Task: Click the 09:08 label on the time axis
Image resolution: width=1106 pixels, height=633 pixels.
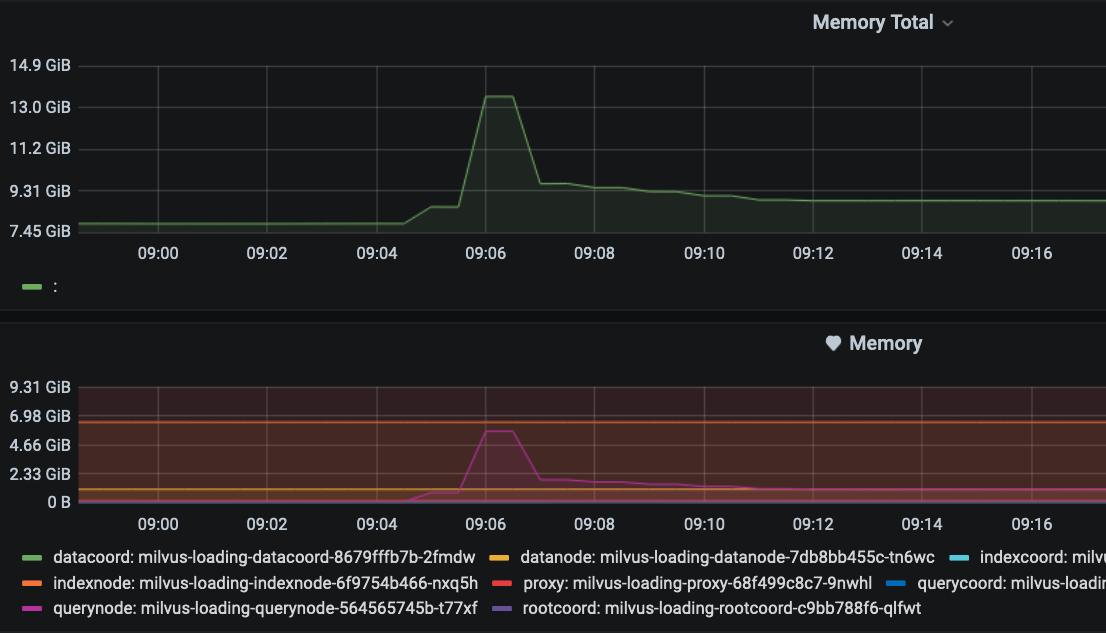Action: pyautogui.click(x=595, y=253)
